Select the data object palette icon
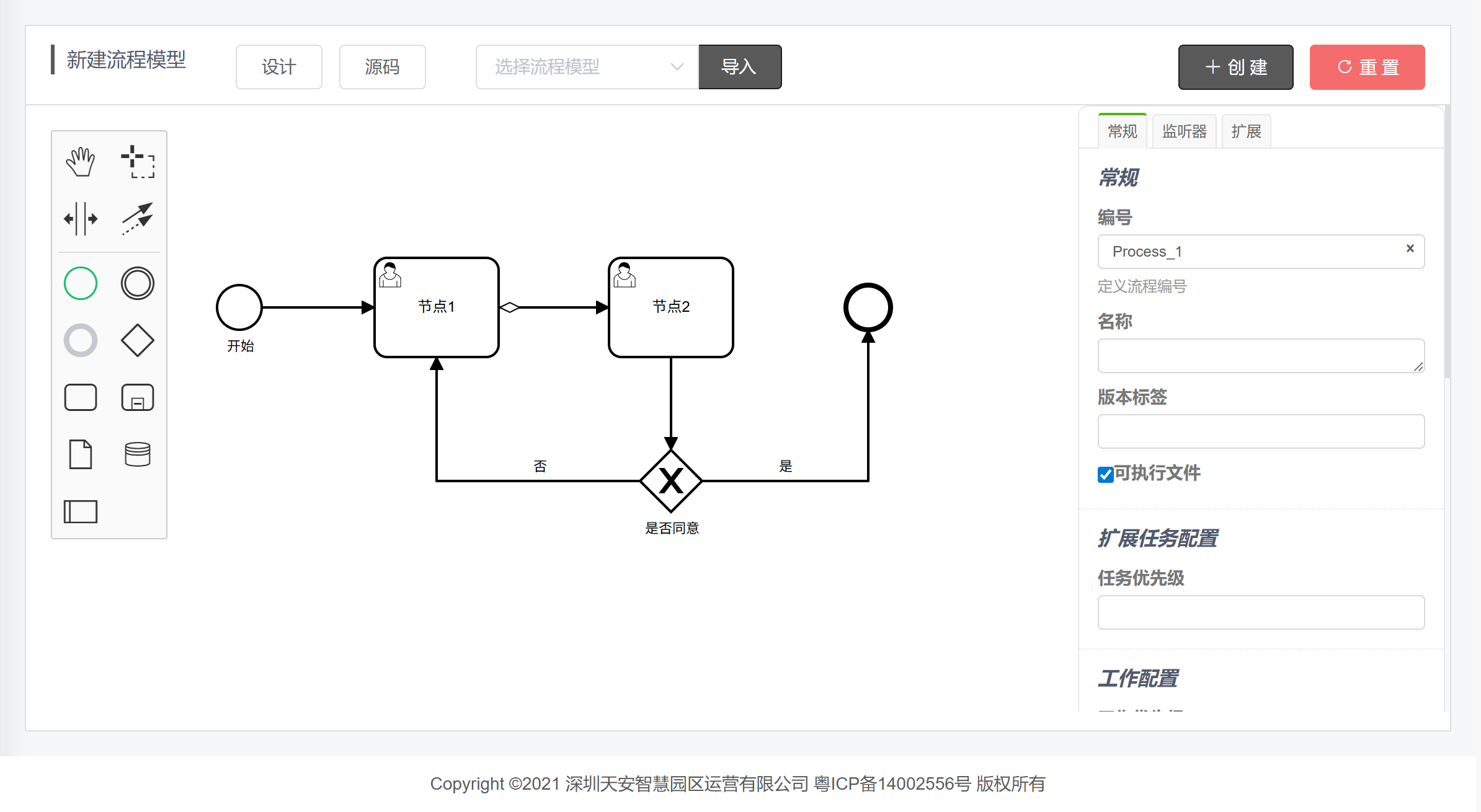Image resolution: width=1481 pixels, height=812 pixels. click(81, 454)
